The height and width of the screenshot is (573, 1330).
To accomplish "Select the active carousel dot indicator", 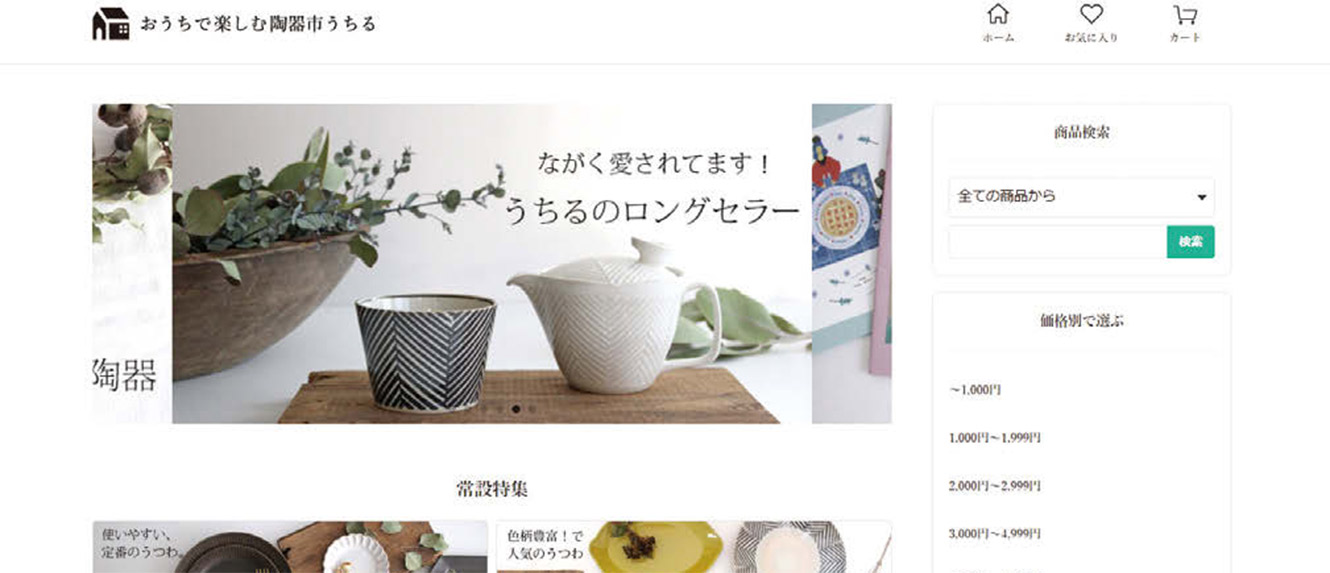I will (x=516, y=409).
